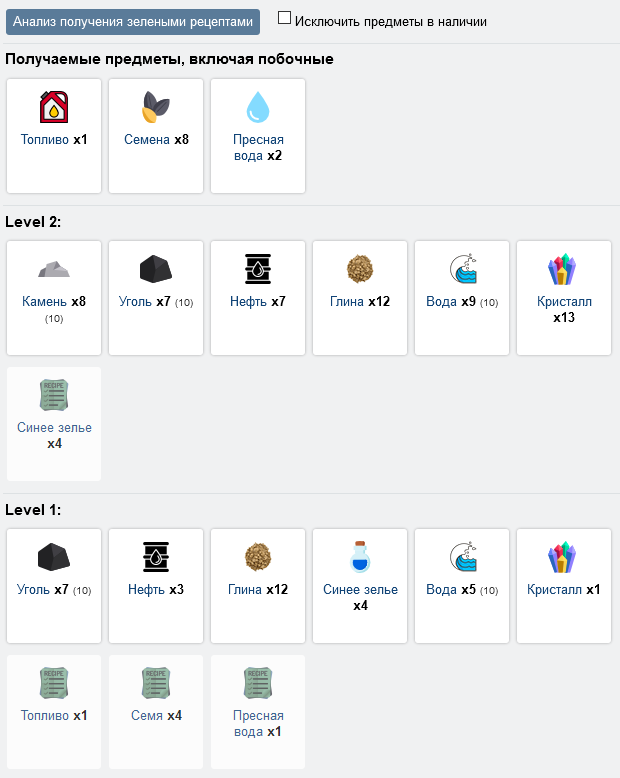Click the clay ball icon in Level 1
Screen dimensions: 620x778
[x=258, y=557]
